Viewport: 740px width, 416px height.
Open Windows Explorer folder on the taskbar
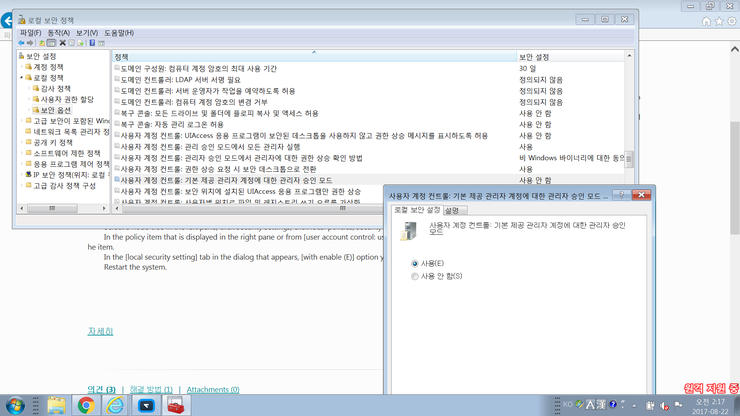[x=56, y=405]
